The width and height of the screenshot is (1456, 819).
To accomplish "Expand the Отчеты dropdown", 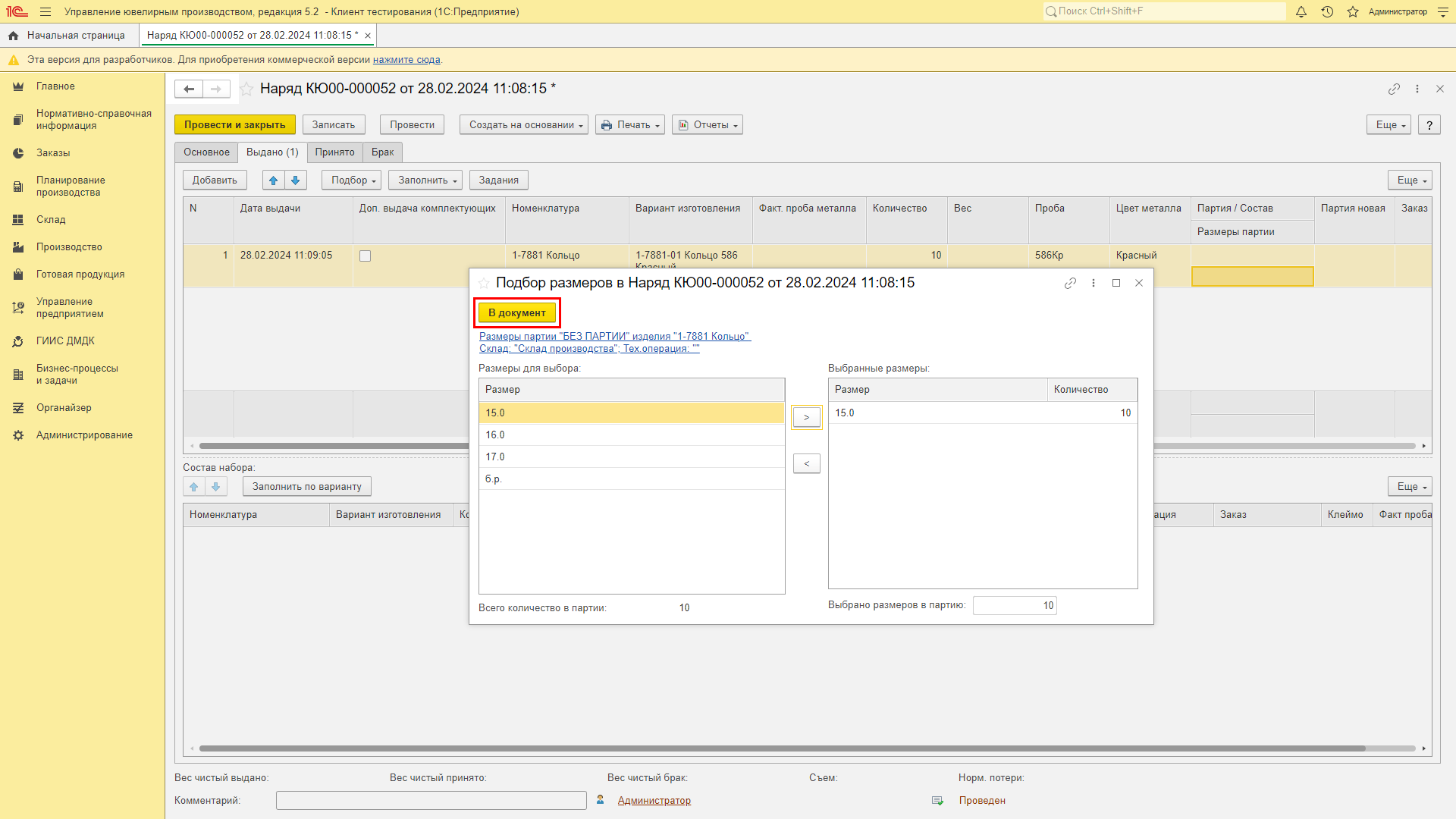I will pos(708,125).
